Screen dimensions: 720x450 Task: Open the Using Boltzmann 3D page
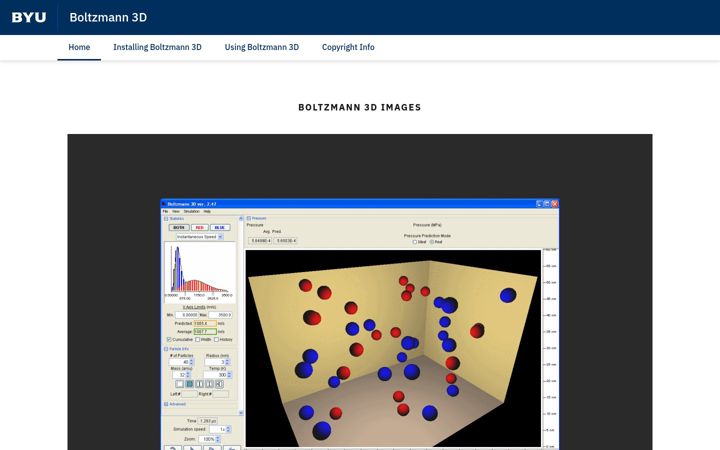pos(261,47)
